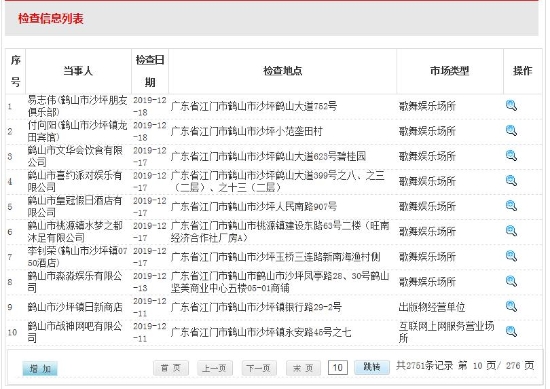The height and width of the screenshot is (389, 550).
Task: Select party name 鹤山市淼淼娱乐有限公司
Action: click(x=75, y=282)
